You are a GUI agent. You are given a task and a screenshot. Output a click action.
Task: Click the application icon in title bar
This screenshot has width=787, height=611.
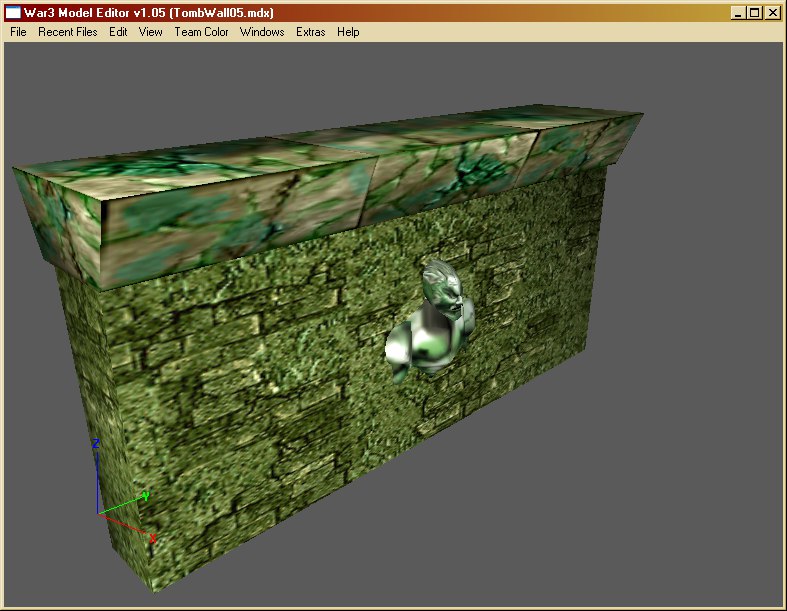pyautogui.click(x=13, y=13)
